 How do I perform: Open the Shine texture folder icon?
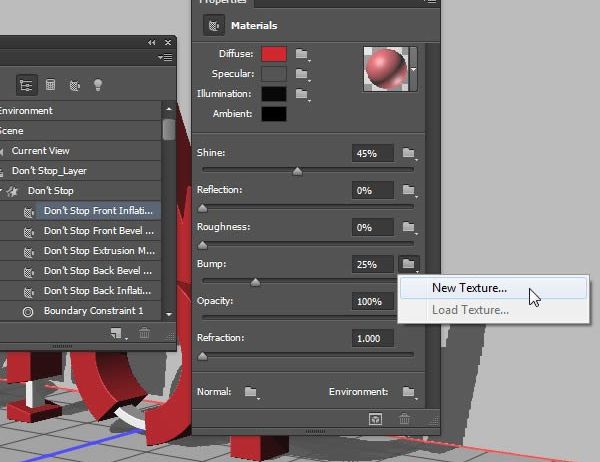coord(409,153)
